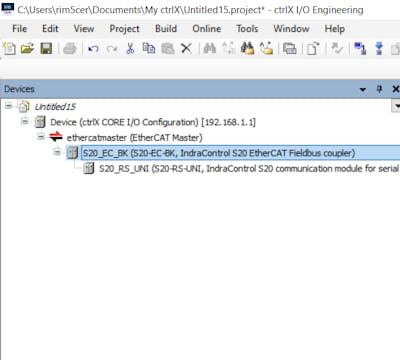Save the project with the floppy disk icon

[x=46, y=49]
